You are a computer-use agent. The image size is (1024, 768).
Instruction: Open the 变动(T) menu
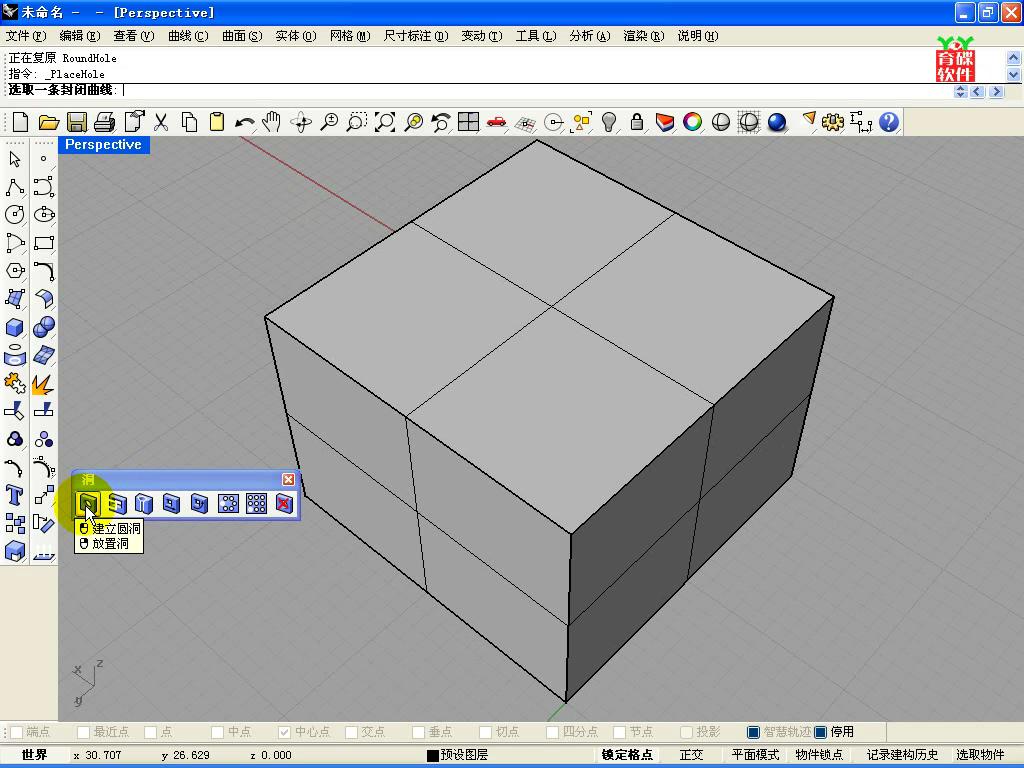coord(482,36)
